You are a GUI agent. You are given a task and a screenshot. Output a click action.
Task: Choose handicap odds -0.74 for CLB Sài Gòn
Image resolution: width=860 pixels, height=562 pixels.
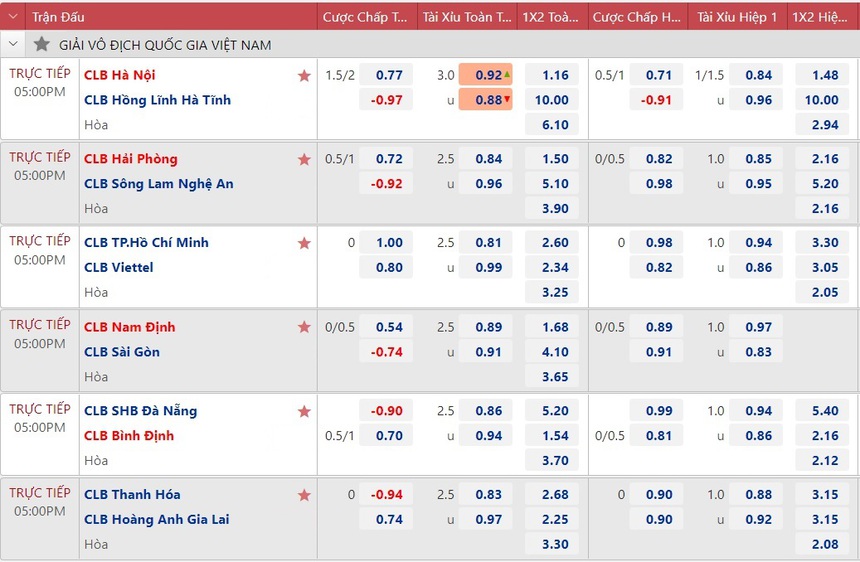(x=387, y=352)
